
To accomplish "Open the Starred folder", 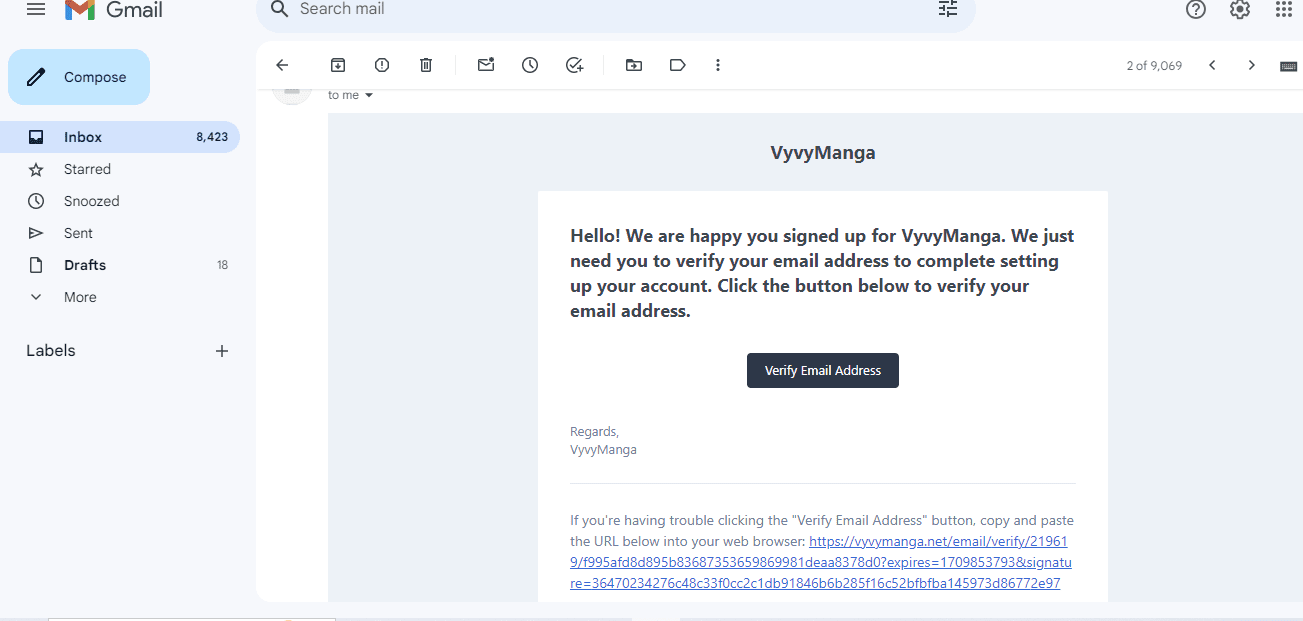I will pyautogui.click(x=120, y=169).
